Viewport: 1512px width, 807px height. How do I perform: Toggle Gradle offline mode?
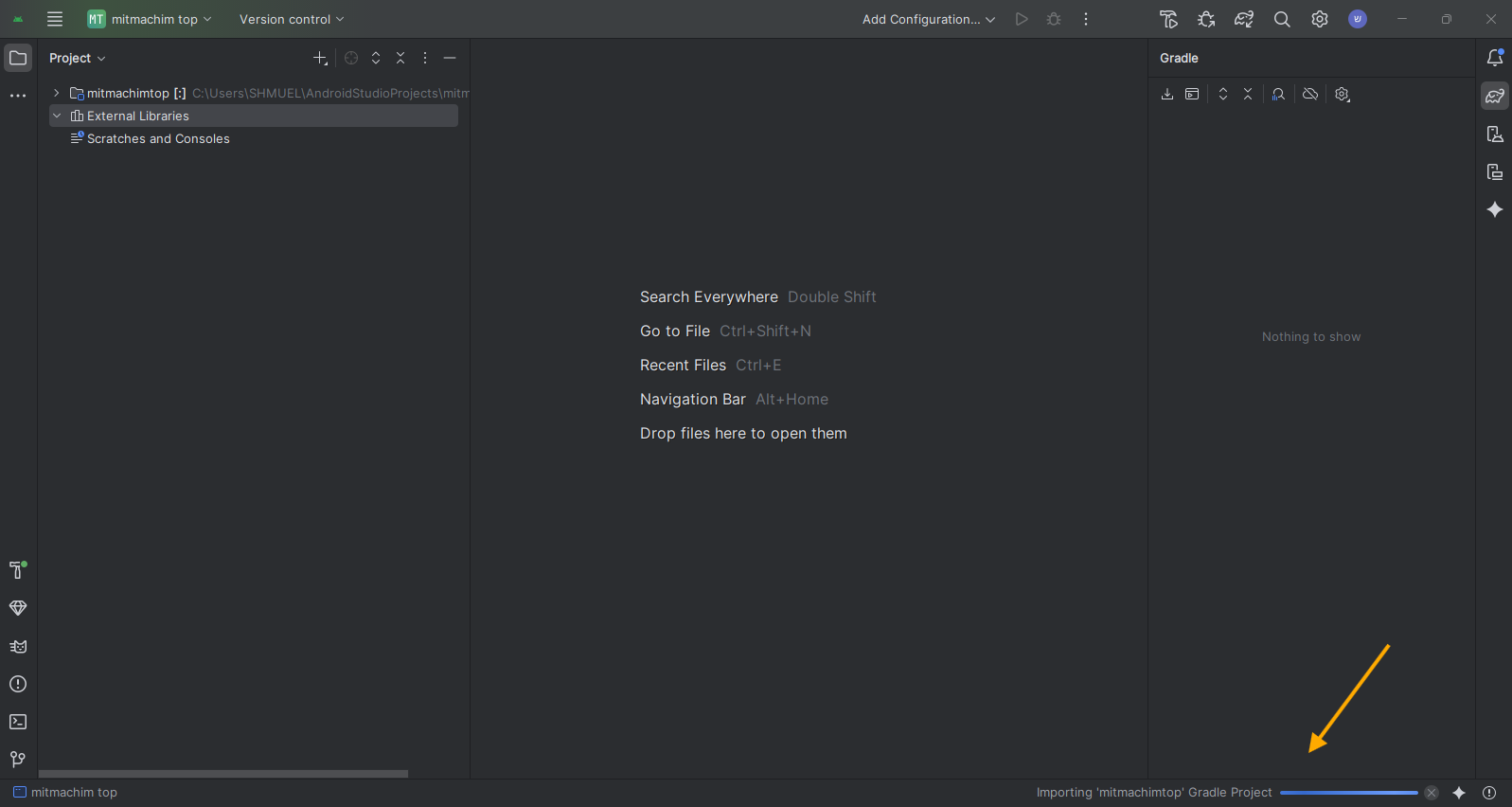click(1310, 94)
